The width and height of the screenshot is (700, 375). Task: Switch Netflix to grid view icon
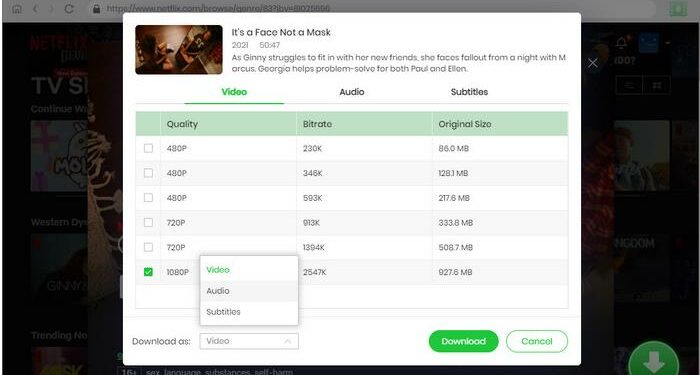[656, 85]
